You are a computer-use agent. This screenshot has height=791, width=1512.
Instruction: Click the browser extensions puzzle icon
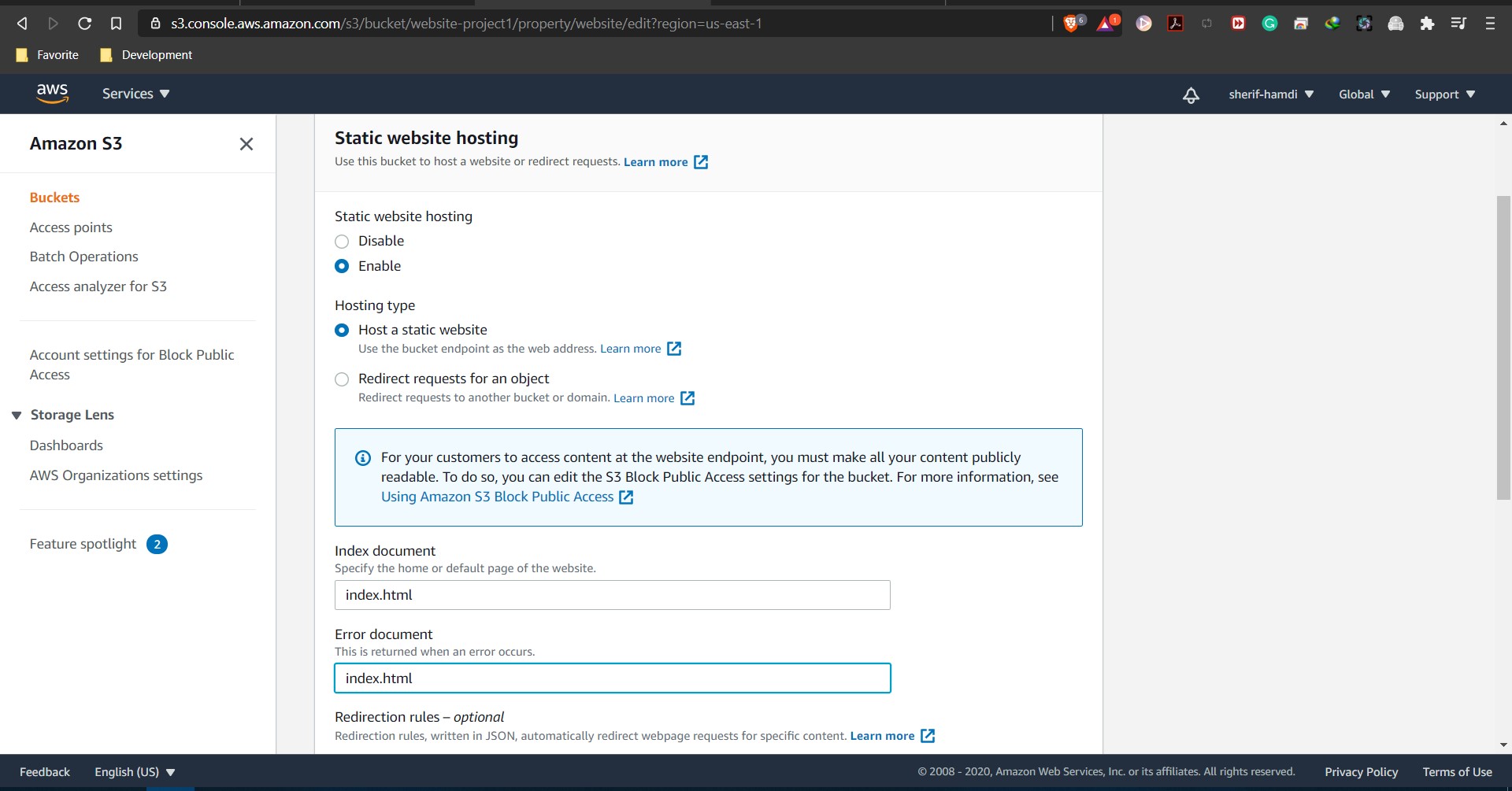pos(1427,24)
